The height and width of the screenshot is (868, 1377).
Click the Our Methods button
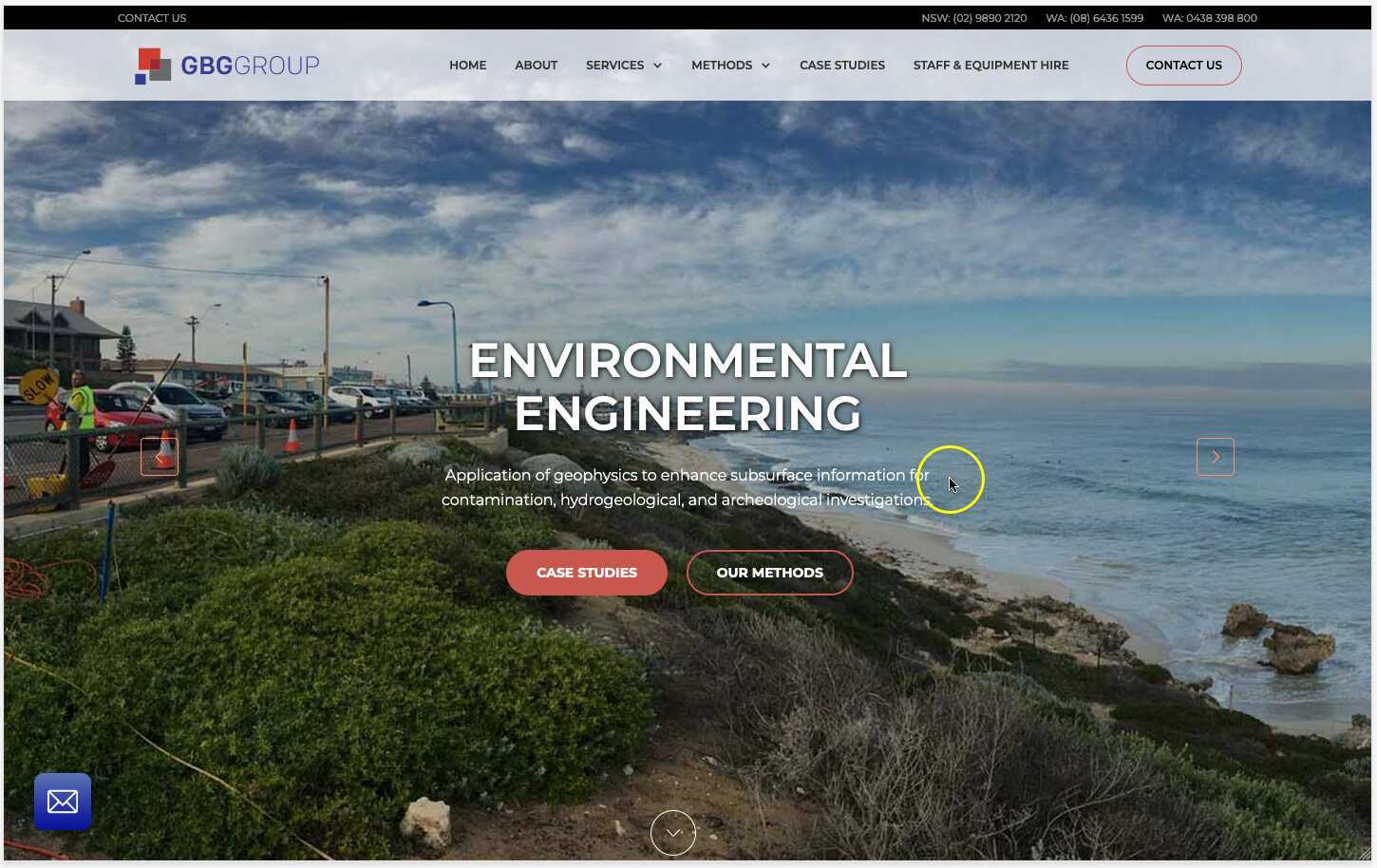[x=769, y=573]
